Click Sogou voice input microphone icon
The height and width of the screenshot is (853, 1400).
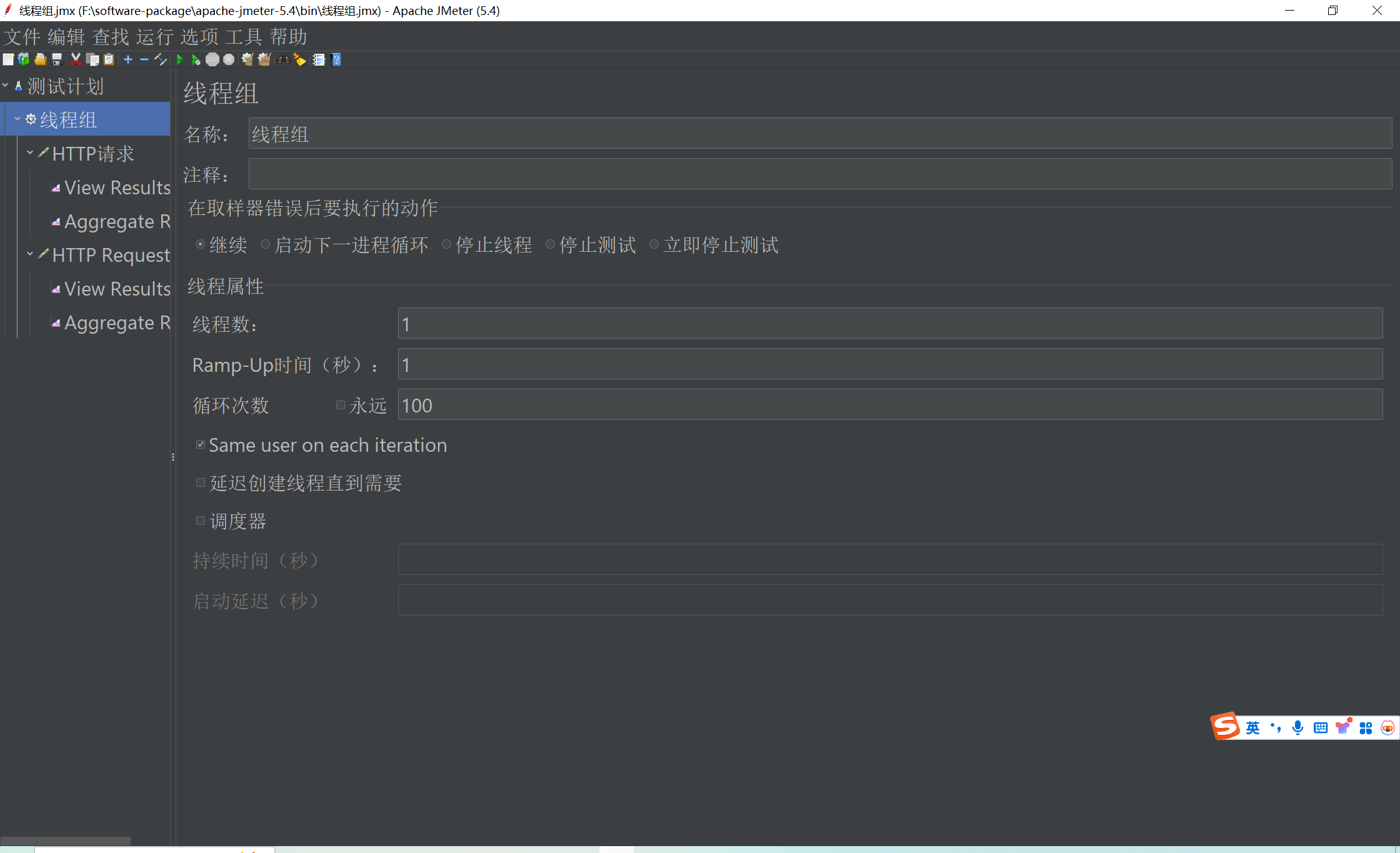coord(1297,727)
